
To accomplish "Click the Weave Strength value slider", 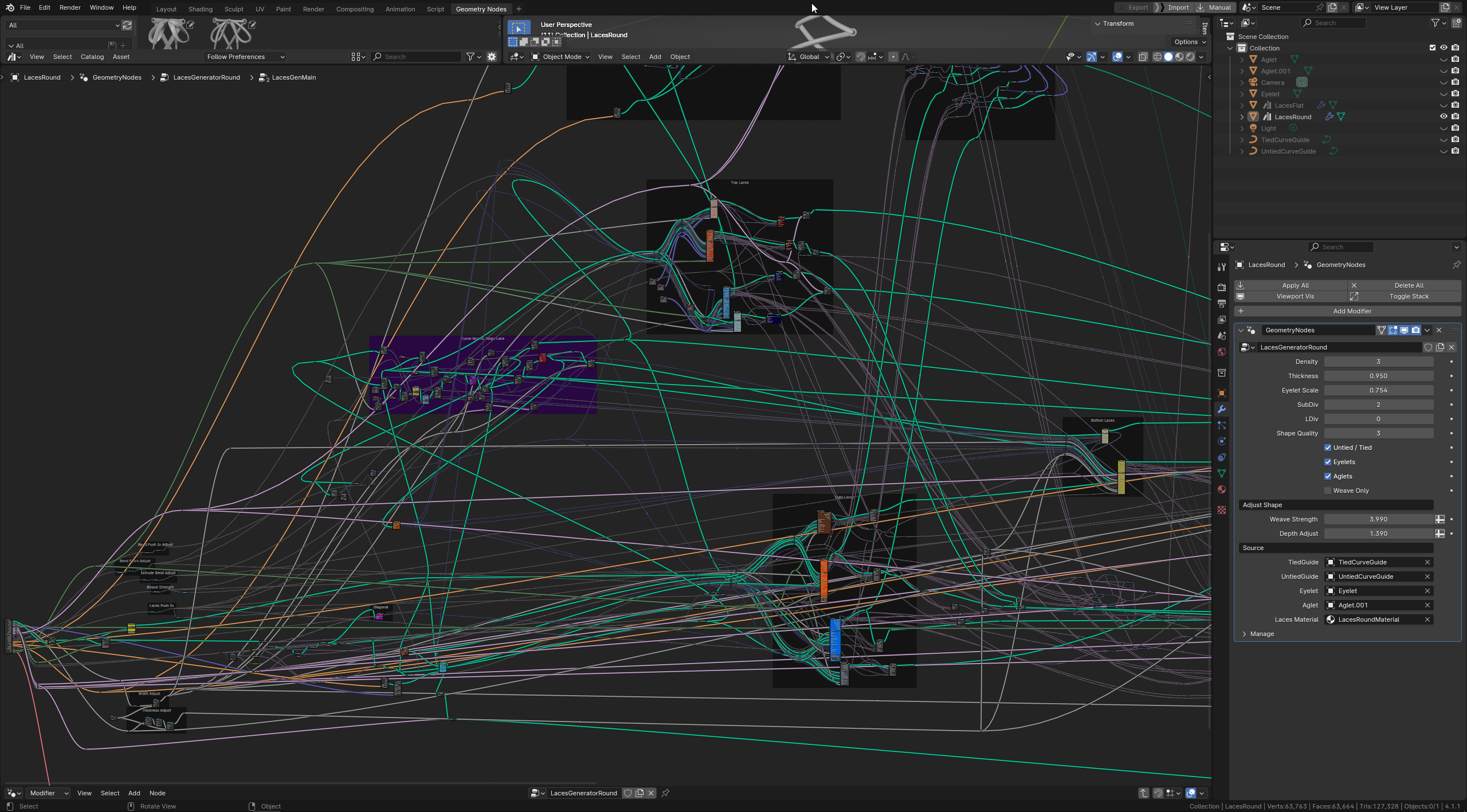I will click(x=1378, y=519).
